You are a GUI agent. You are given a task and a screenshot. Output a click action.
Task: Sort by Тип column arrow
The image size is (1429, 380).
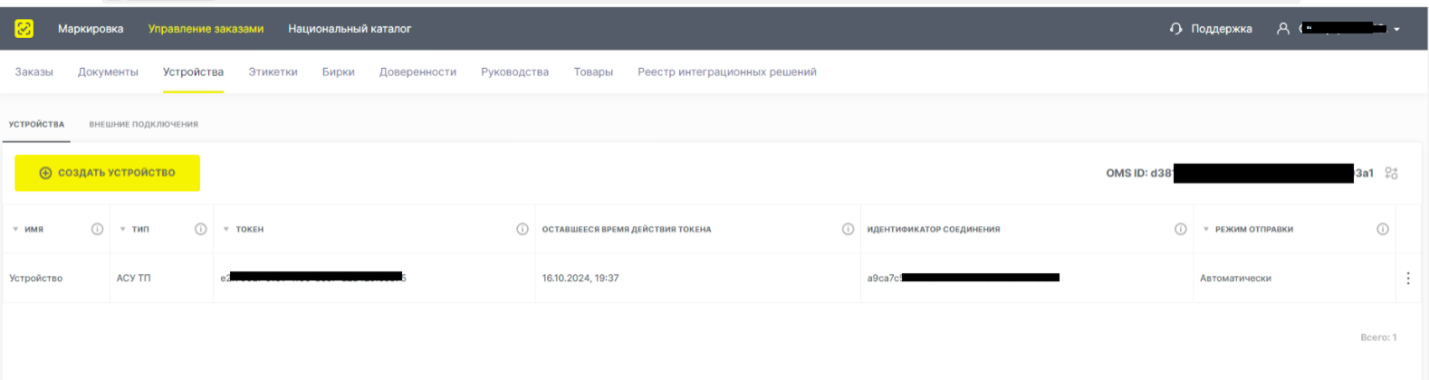pyautogui.click(x=122, y=229)
